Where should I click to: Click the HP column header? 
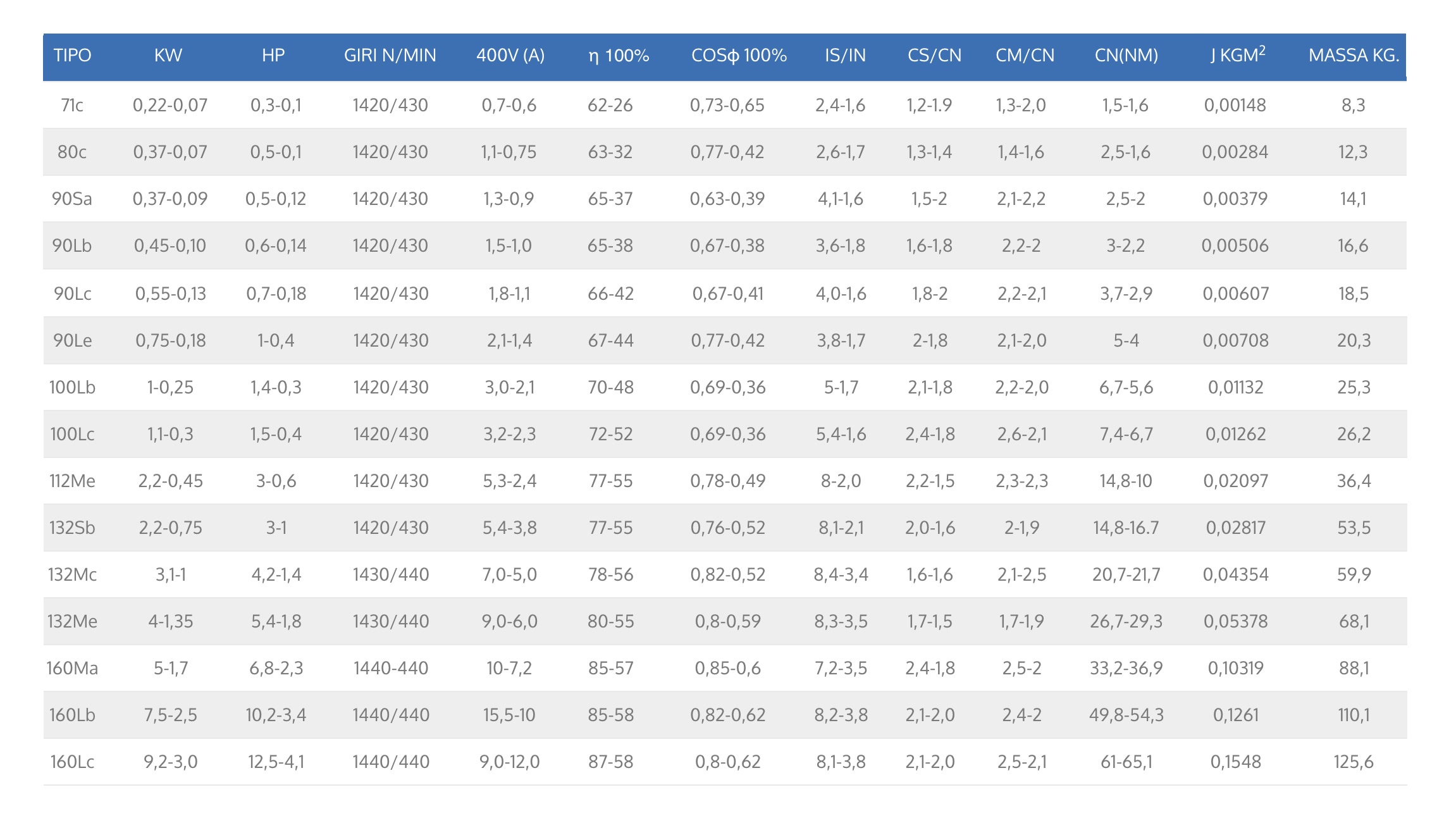click(273, 56)
